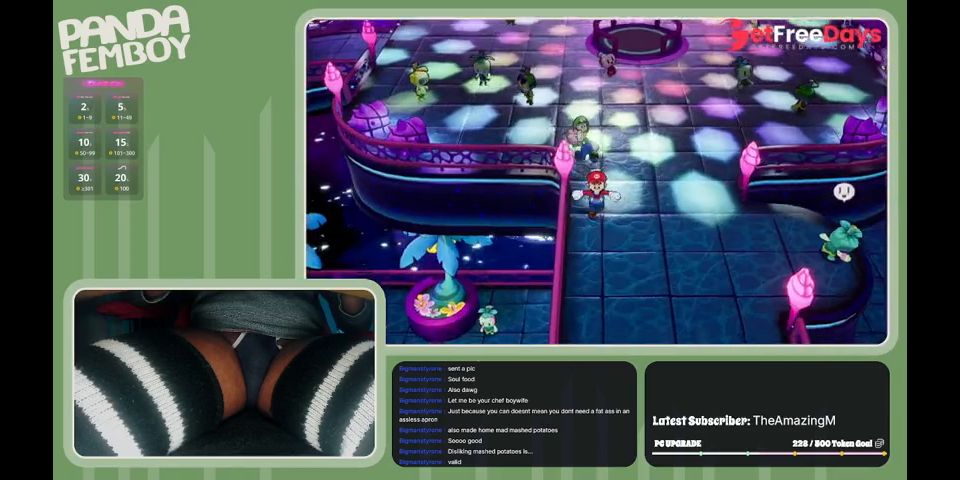The width and height of the screenshot is (960, 480).
Task: Click the token coins icon beside Token Goal
Action: 880,443
